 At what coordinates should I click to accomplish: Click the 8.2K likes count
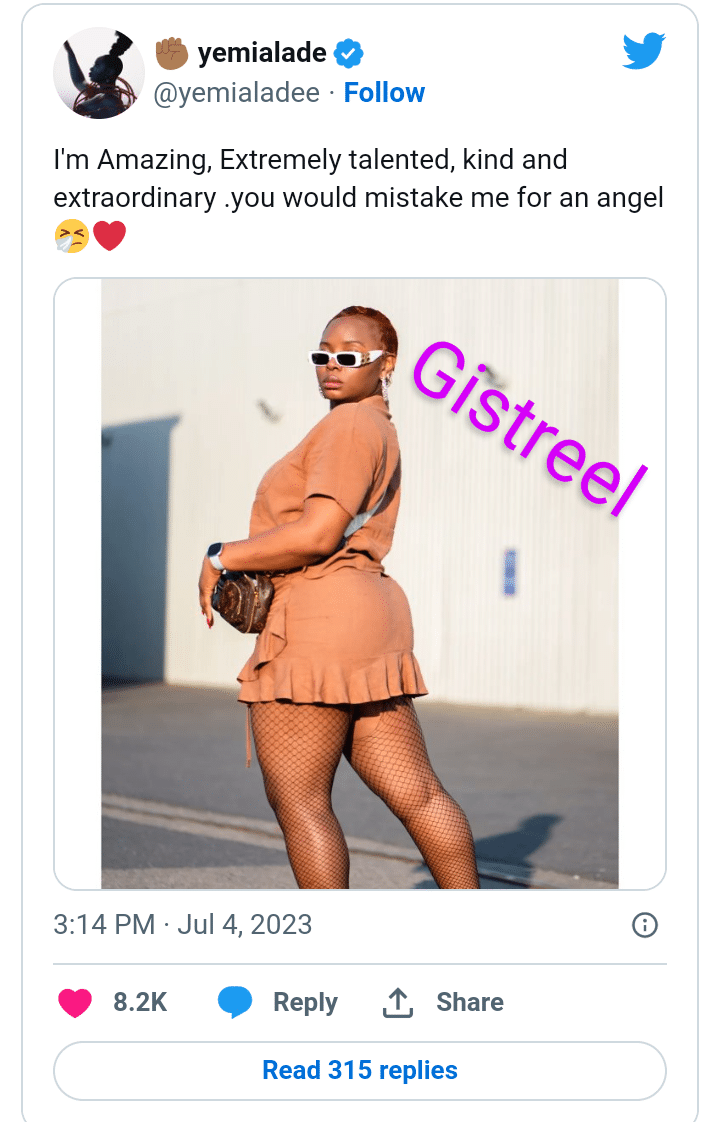[140, 1002]
